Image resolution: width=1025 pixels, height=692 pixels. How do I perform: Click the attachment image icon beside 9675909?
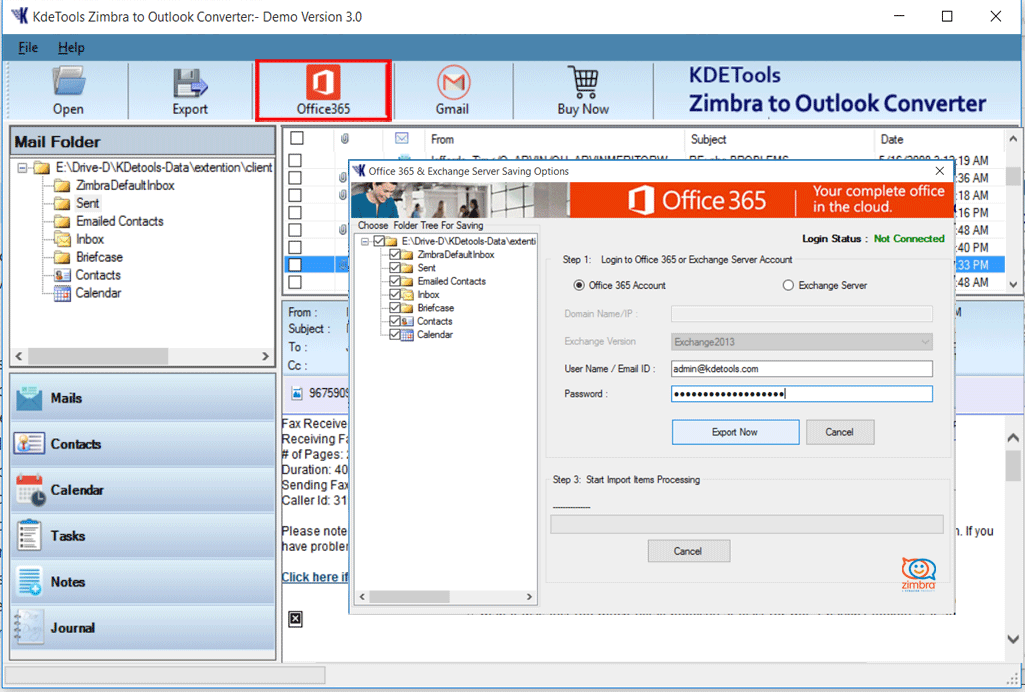coord(297,393)
